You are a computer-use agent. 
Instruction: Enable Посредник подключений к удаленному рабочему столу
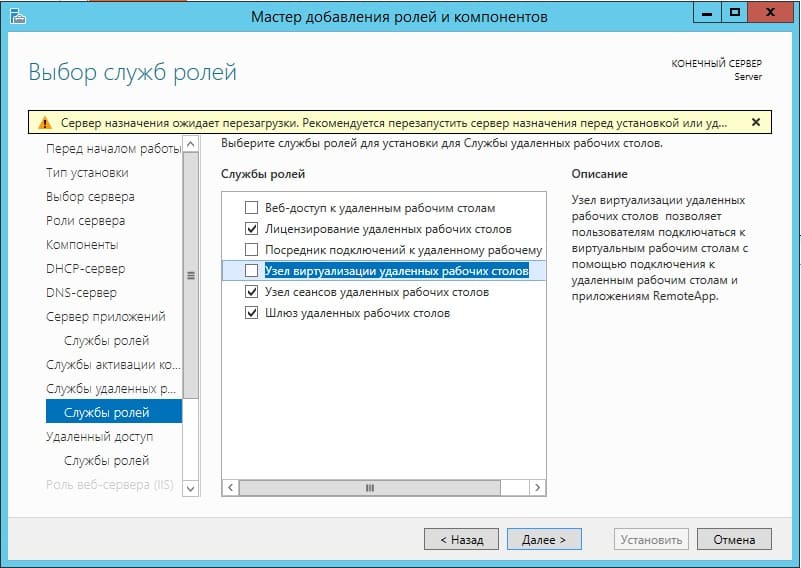coord(251,249)
